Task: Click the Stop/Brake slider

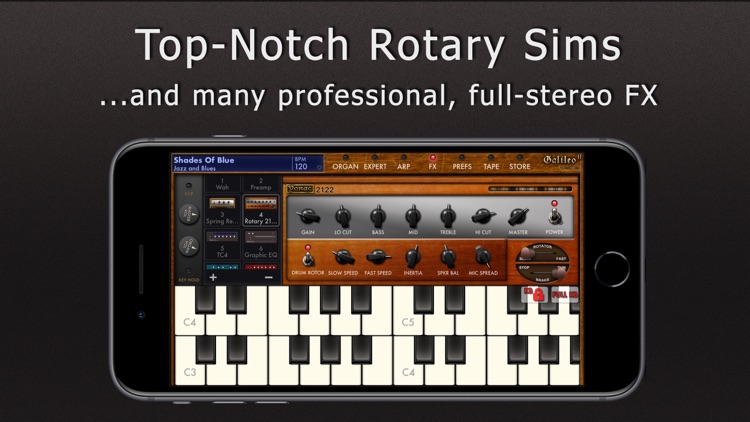Action: click(542, 272)
